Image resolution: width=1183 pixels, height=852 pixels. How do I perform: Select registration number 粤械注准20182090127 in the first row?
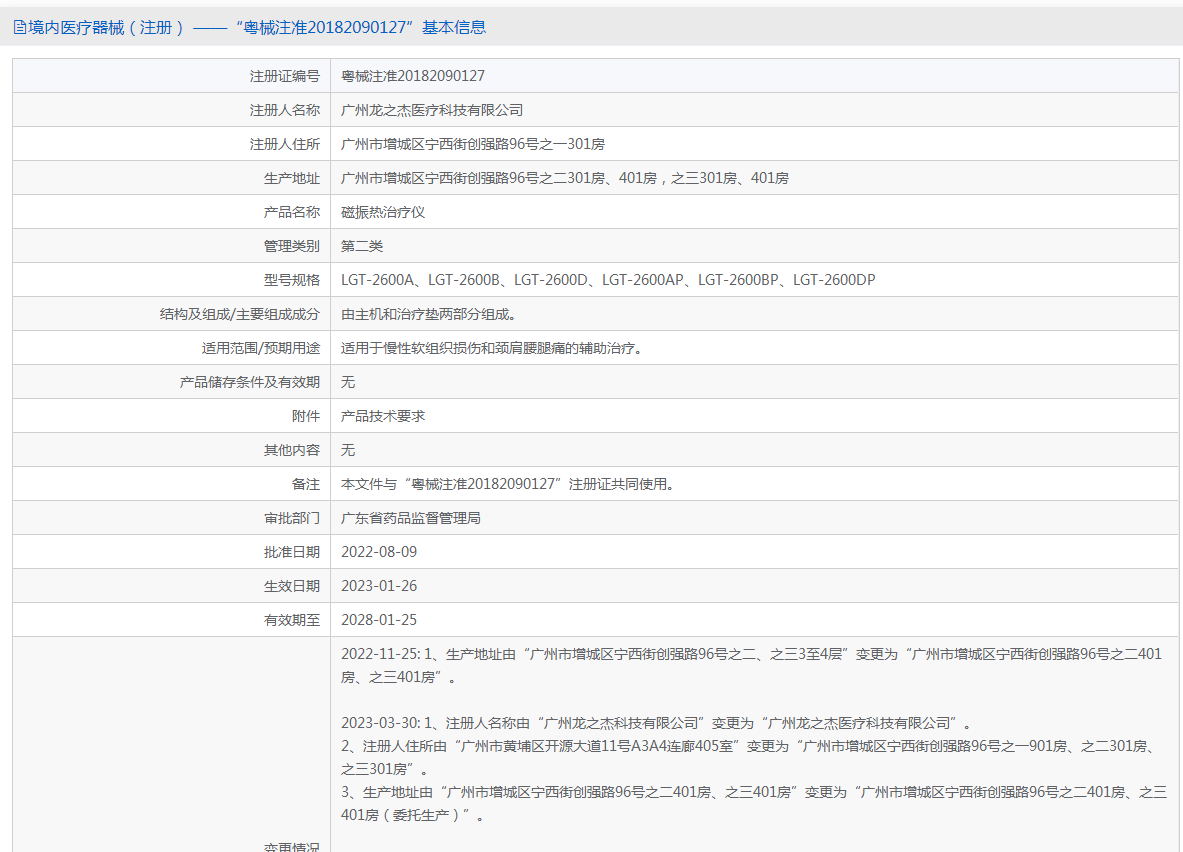[413, 76]
